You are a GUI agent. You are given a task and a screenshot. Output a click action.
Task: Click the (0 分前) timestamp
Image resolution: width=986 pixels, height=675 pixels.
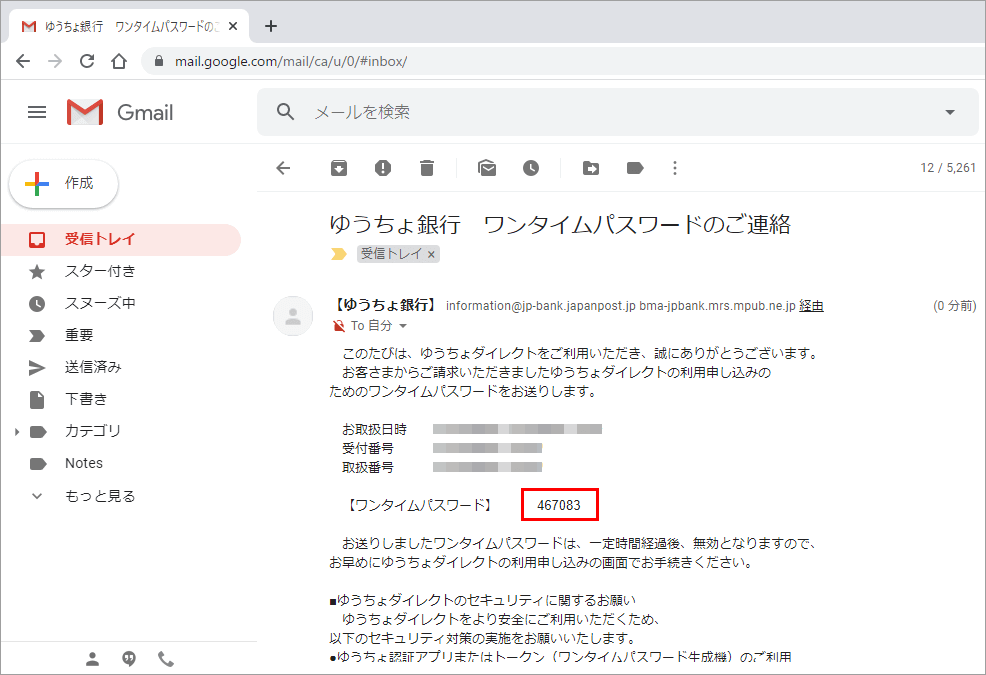click(x=955, y=306)
